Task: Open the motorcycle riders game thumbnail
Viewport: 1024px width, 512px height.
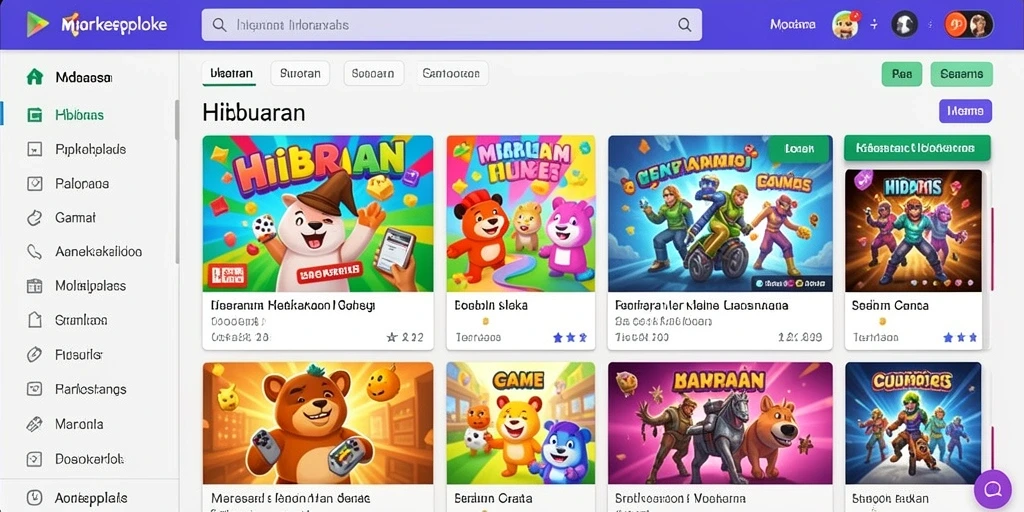Action: [x=720, y=214]
